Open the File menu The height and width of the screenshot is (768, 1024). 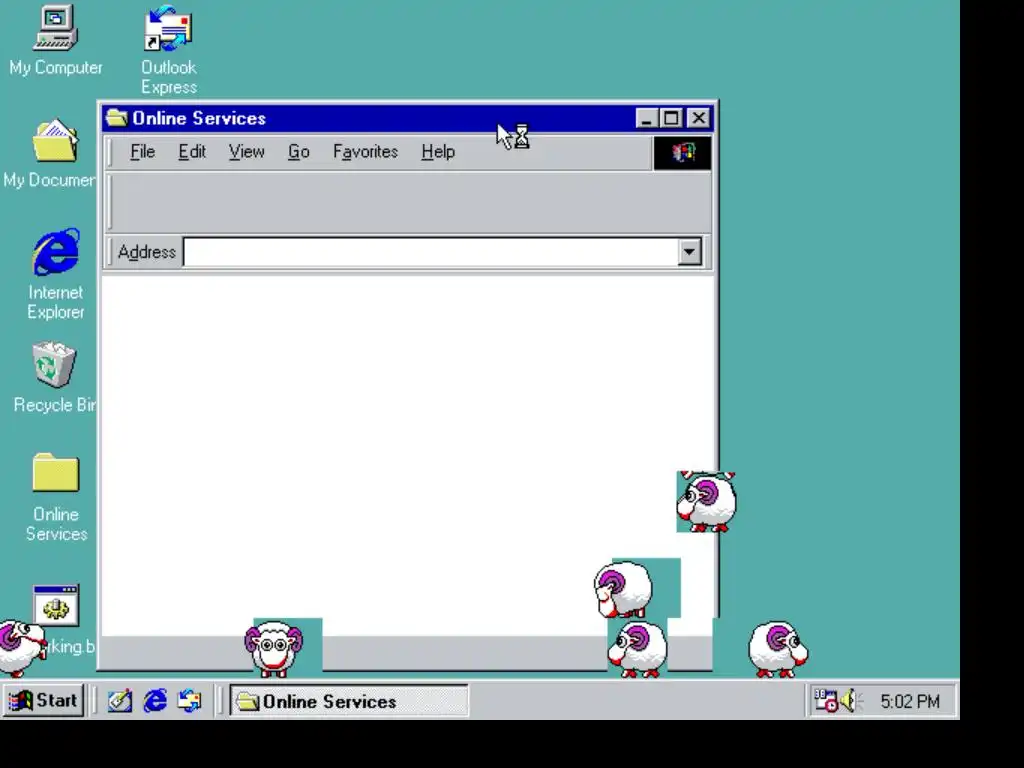[x=142, y=152]
